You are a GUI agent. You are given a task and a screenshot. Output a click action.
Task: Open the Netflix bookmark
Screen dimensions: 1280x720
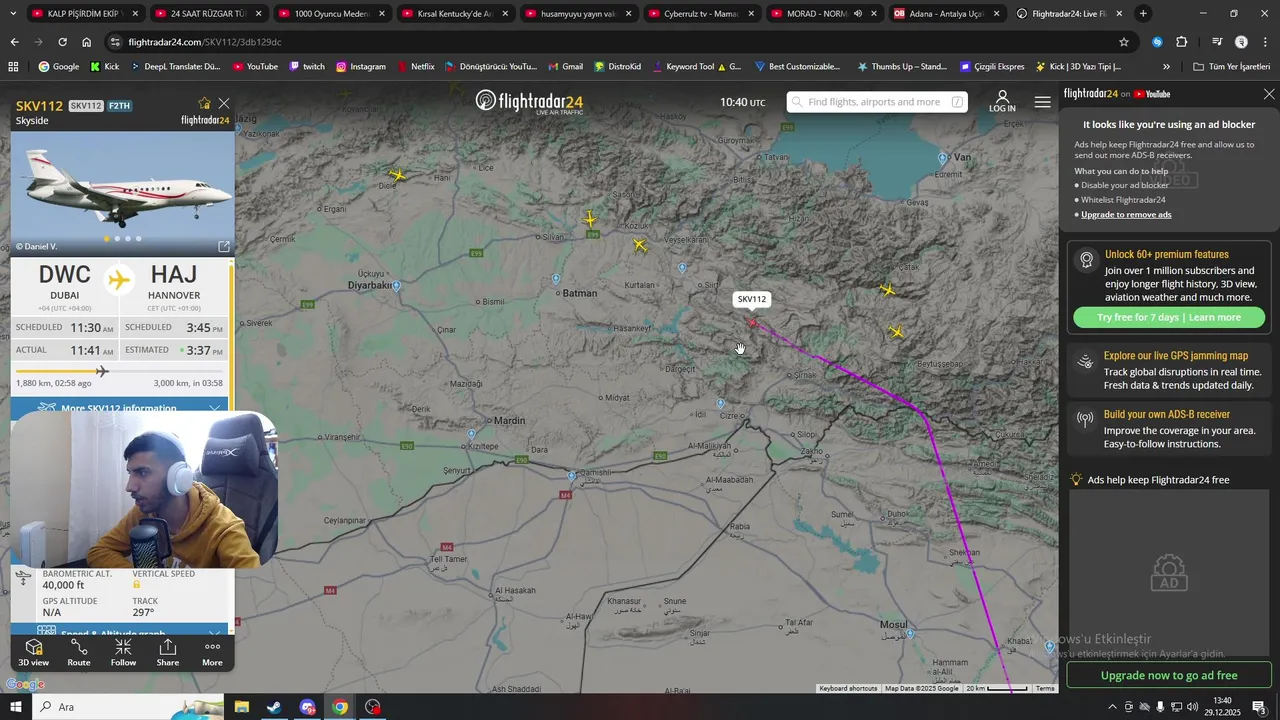416,67
